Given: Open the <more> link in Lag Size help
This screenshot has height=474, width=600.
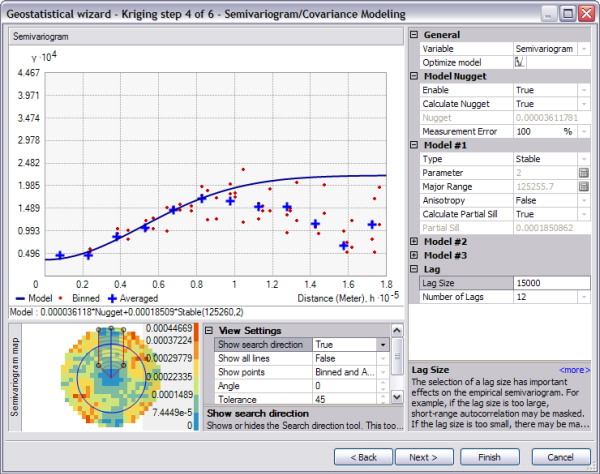Looking at the screenshot, I should [x=574, y=370].
